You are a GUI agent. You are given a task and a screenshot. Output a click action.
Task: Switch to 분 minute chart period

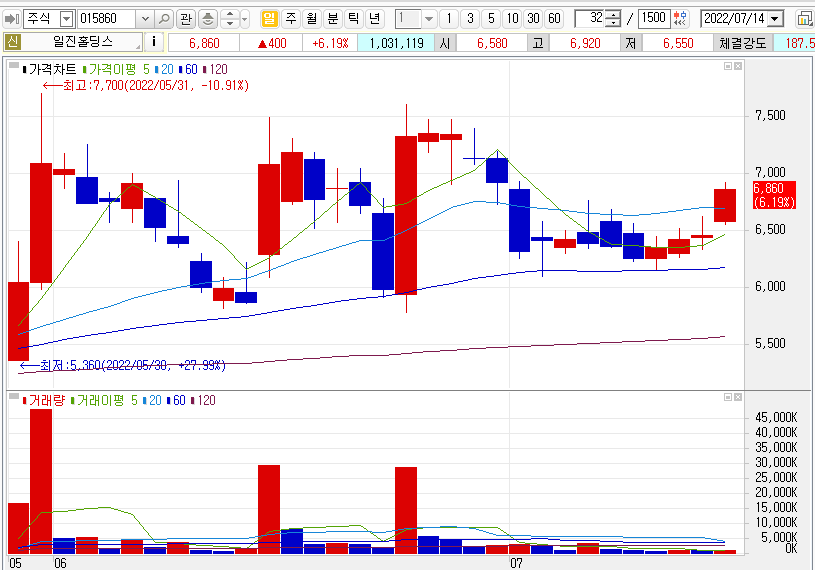tap(332, 19)
